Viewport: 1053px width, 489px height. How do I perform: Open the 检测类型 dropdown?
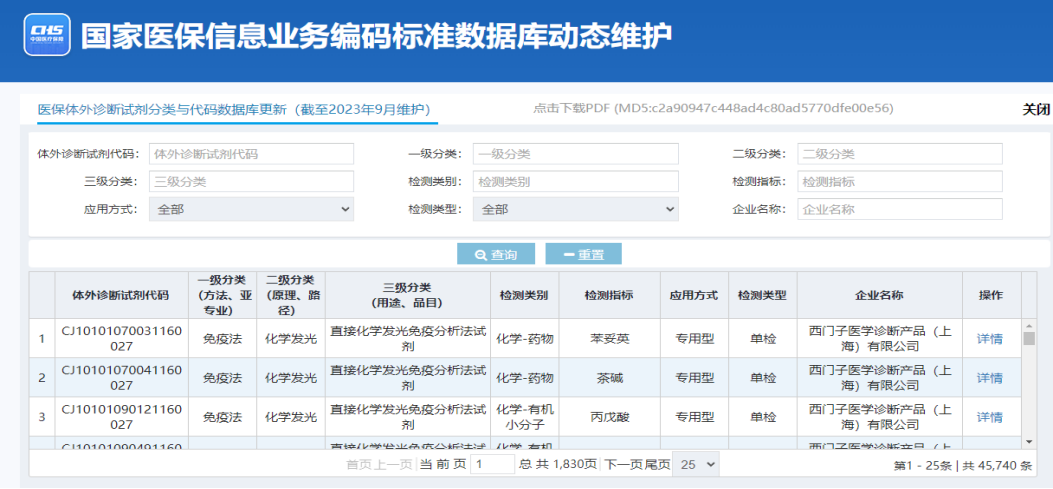[575, 209]
